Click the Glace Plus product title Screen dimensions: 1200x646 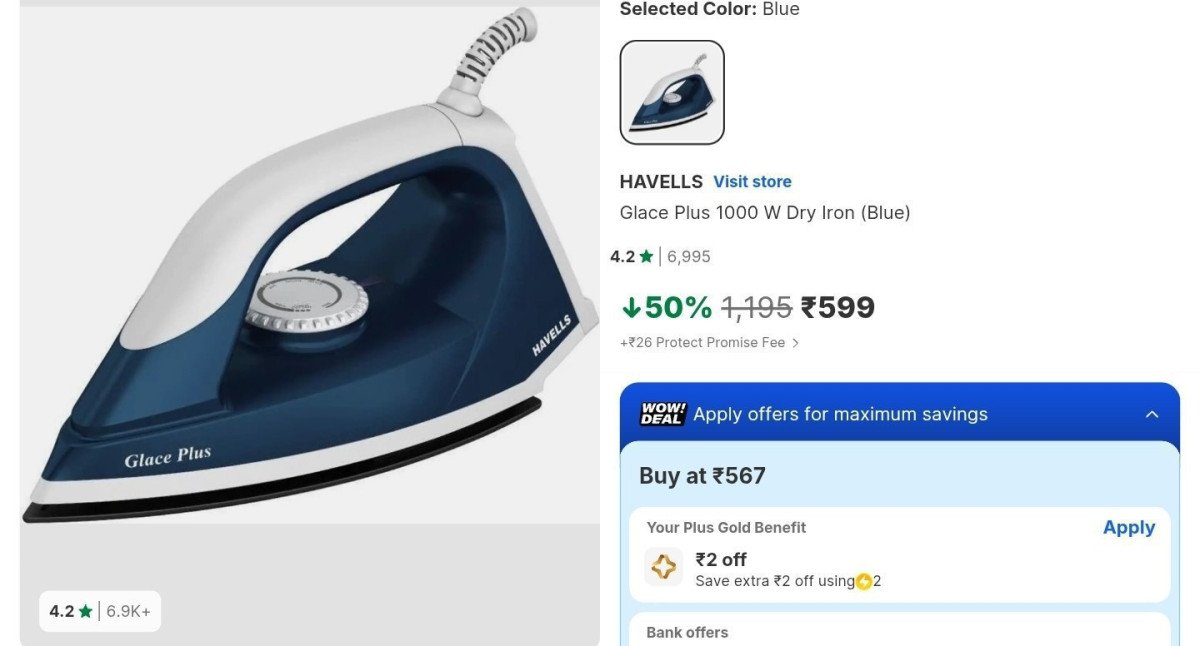765,213
